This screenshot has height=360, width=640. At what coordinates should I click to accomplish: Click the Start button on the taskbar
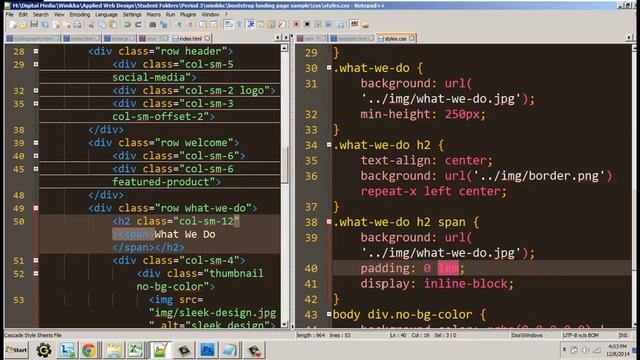pyautogui.click(x=16, y=350)
